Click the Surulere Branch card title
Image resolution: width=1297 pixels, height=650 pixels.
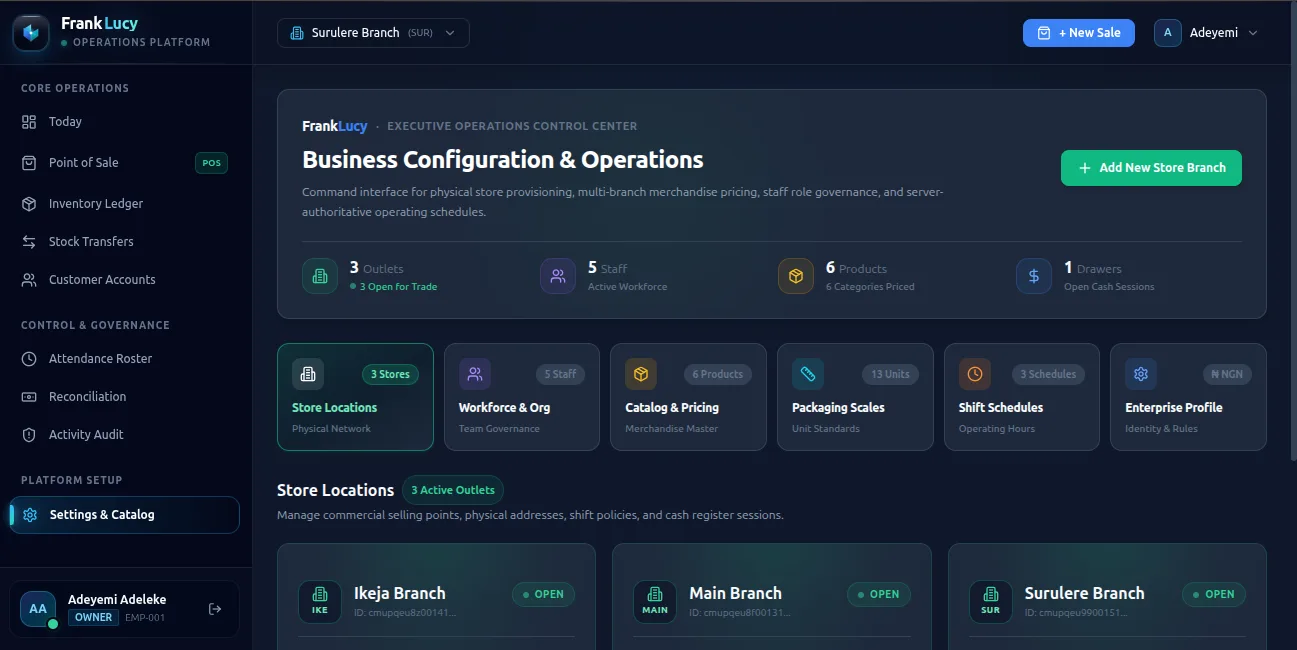click(1085, 593)
